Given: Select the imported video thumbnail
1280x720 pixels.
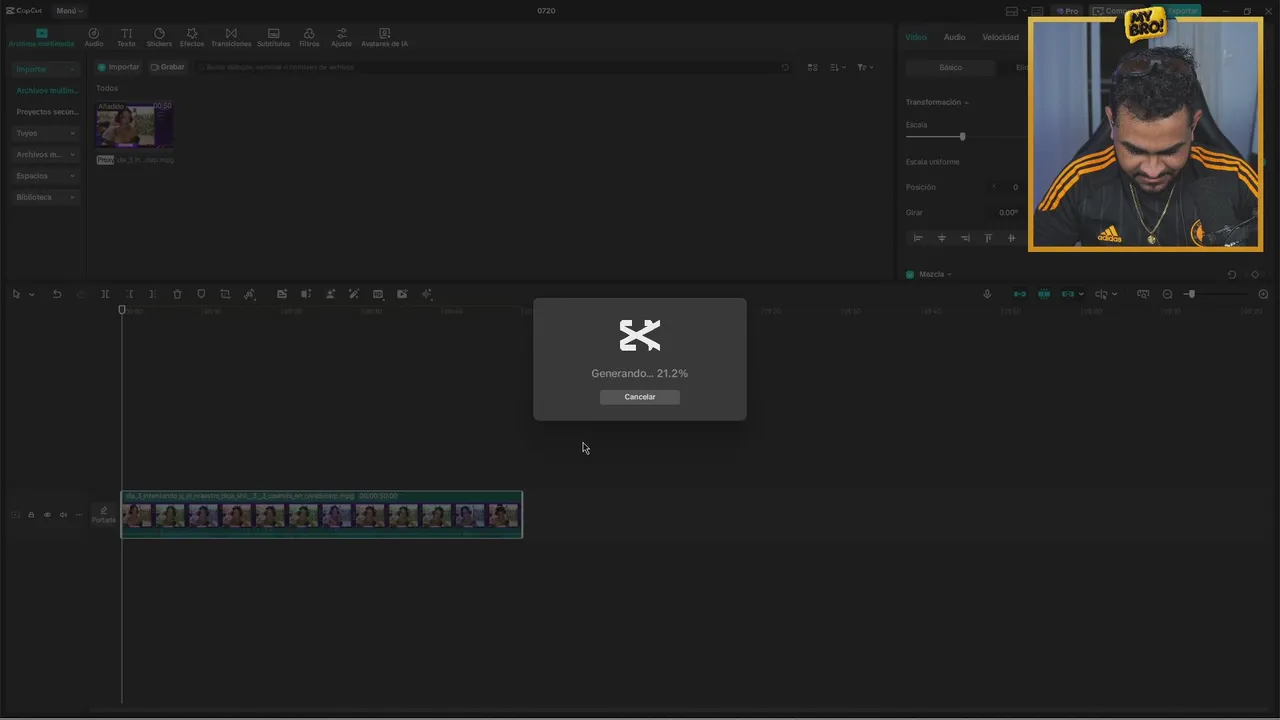Looking at the screenshot, I should (x=134, y=125).
